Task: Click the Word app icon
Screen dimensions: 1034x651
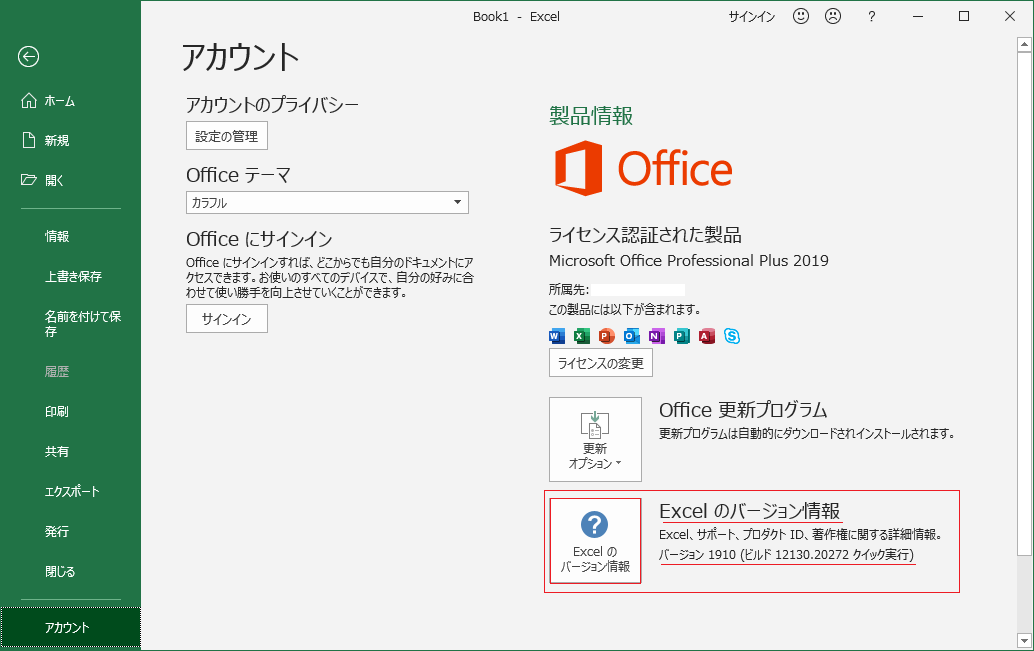Action: pyautogui.click(x=557, y=336)
